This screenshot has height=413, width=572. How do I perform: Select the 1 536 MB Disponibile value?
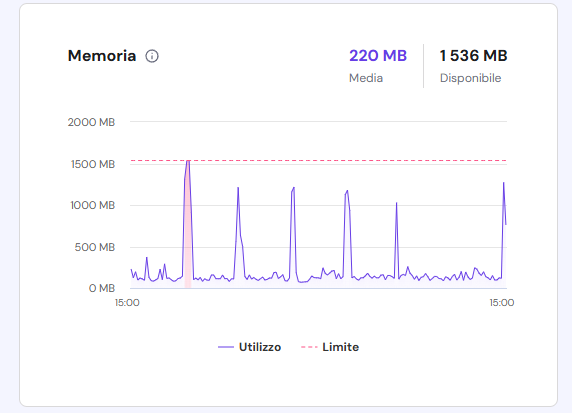click(x=473, y=56)
